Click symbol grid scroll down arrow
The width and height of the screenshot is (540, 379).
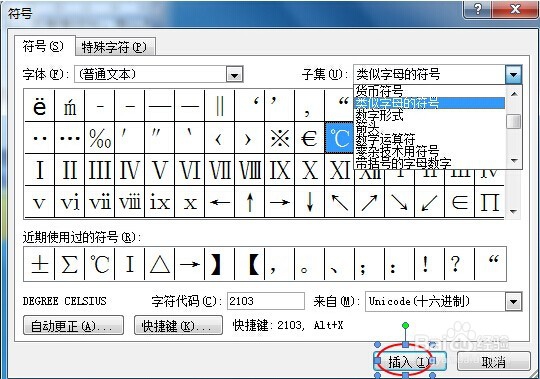click(513, 211)
